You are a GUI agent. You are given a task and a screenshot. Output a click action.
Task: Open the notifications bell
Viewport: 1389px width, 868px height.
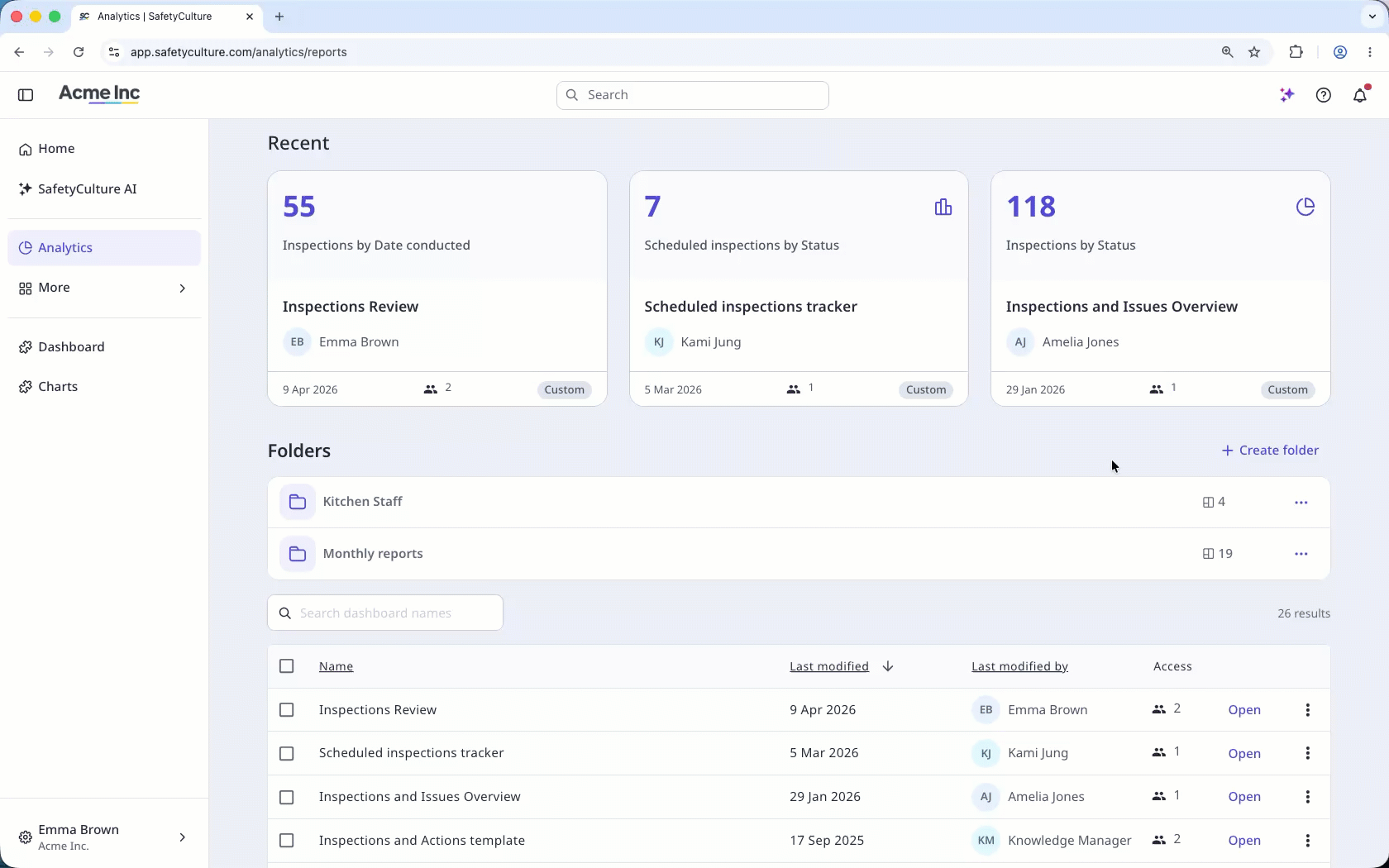tap(1360, 95)
